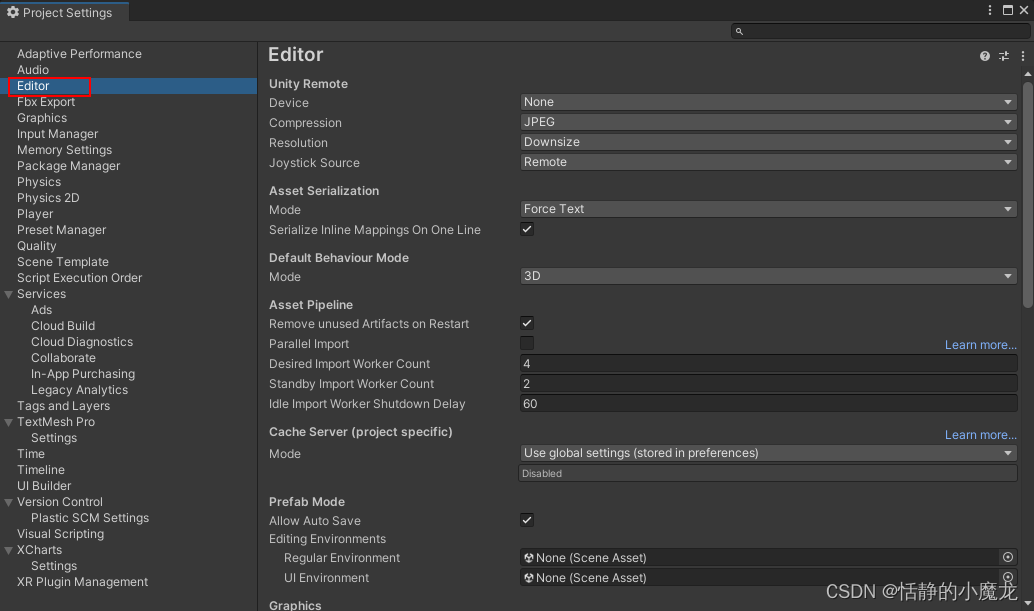Select Legacy Analytics under Services
This screenshot has width=1034, height=611.
pyautogui.click(x=79, y=390)
